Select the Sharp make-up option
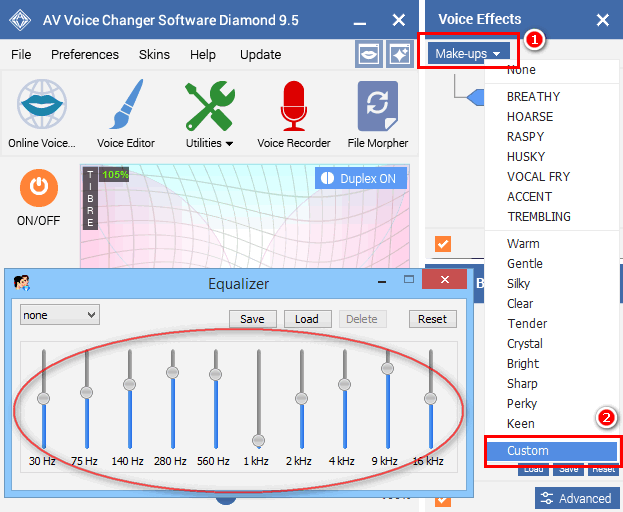 pos(552,383)
